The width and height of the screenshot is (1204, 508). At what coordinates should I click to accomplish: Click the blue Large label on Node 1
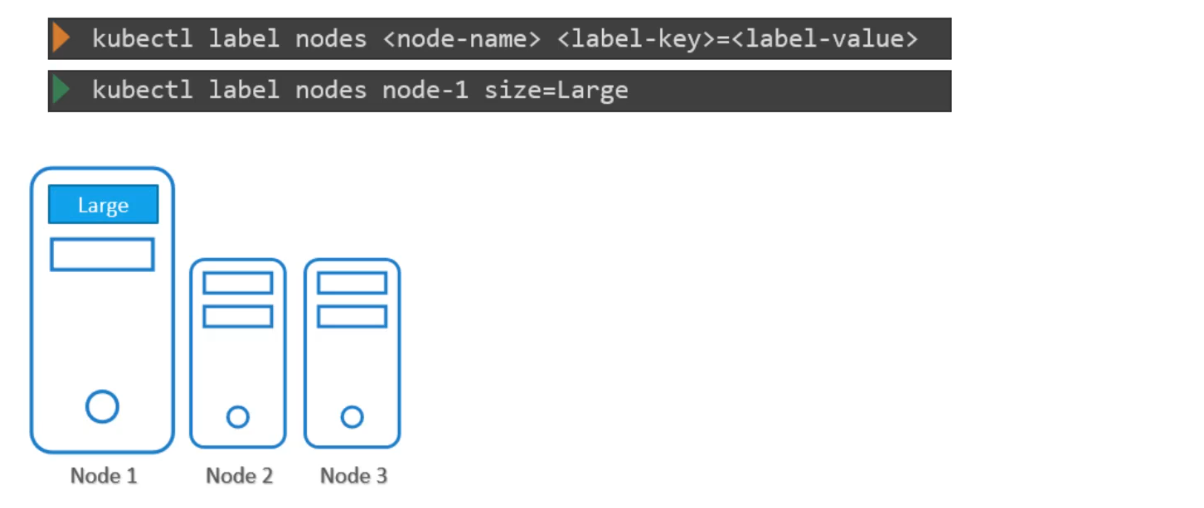[103, 205]
